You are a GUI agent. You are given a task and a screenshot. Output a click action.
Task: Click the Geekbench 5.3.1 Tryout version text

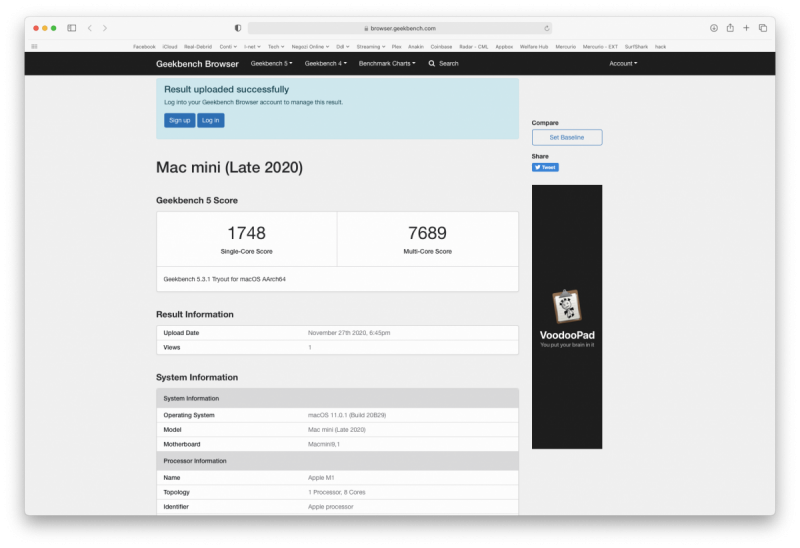224,279
